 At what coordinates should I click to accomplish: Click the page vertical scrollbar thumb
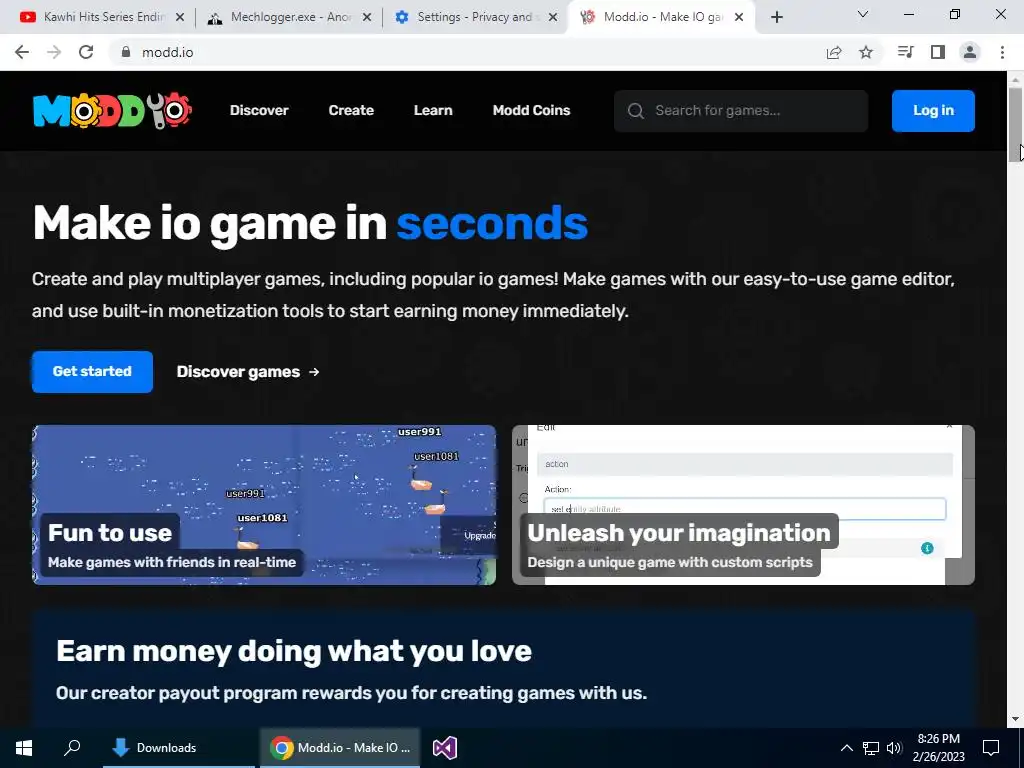pos(1016,124)
